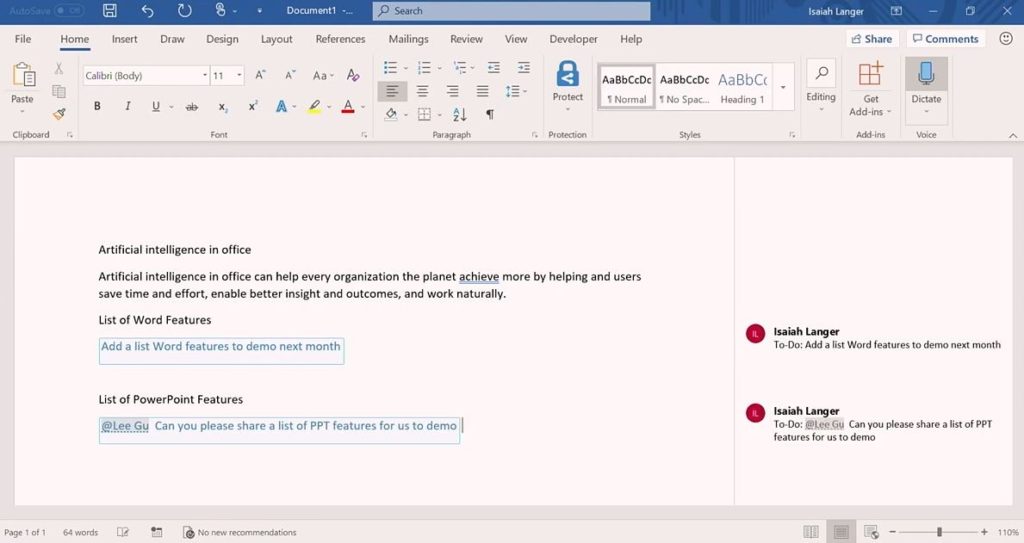Open the font name dropdown

tap(204, 75)
